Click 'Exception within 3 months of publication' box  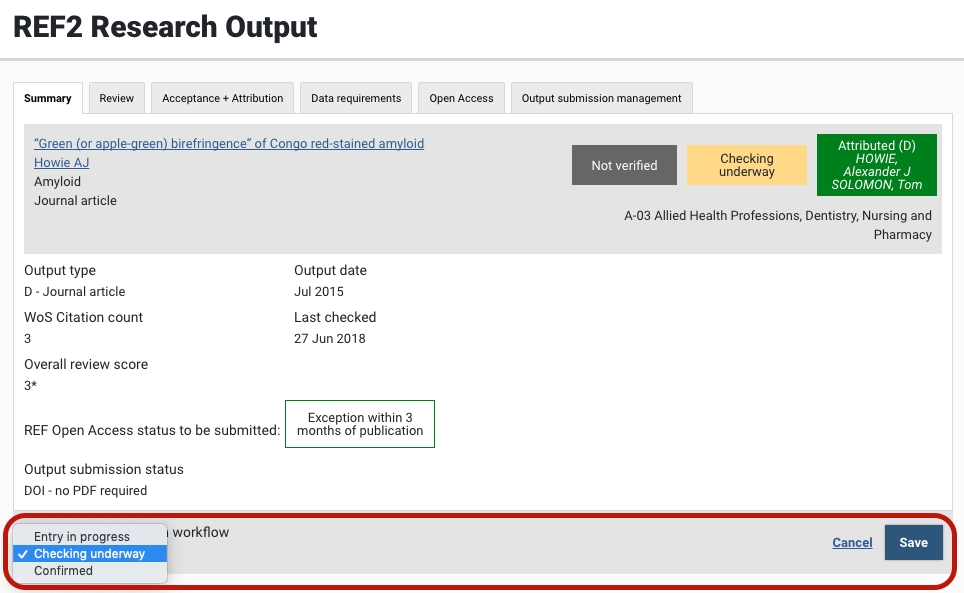pyautogui.click(x=360, y=424)
